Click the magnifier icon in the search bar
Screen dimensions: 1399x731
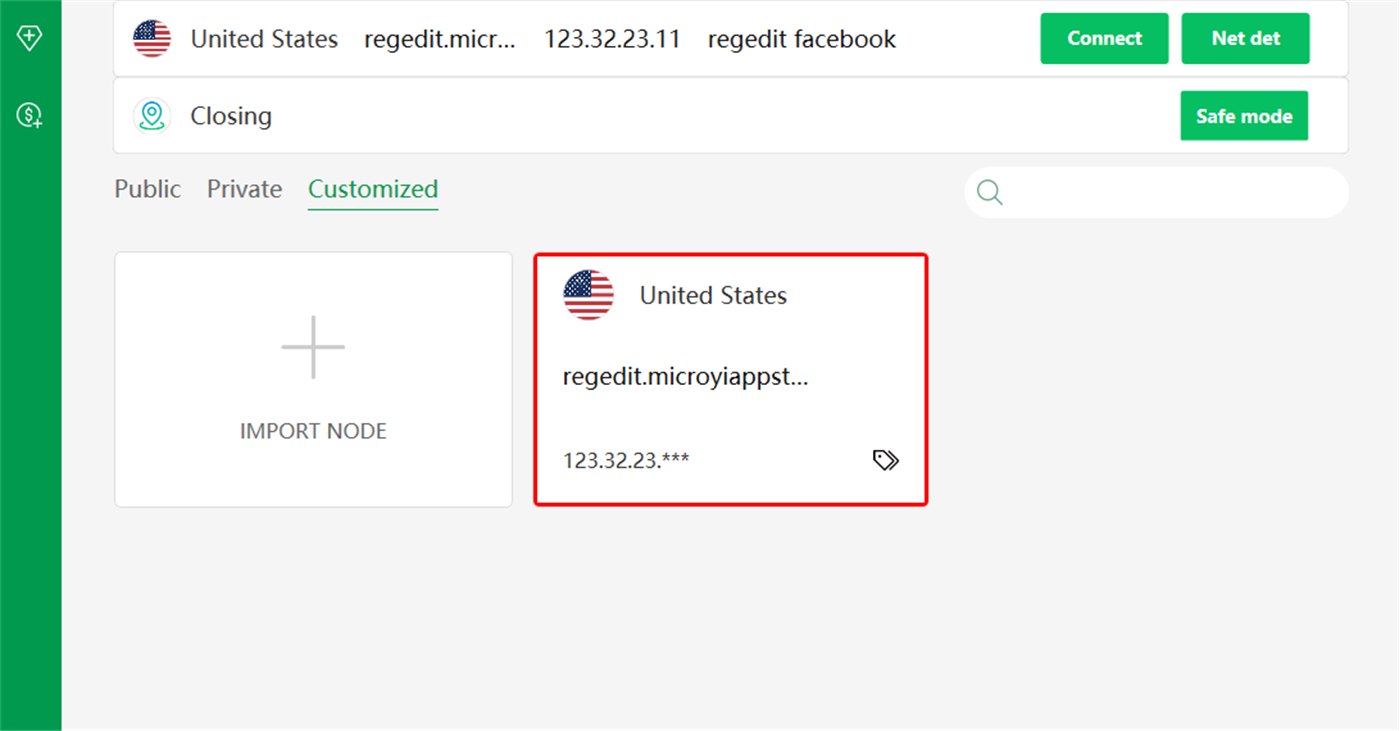989,192
